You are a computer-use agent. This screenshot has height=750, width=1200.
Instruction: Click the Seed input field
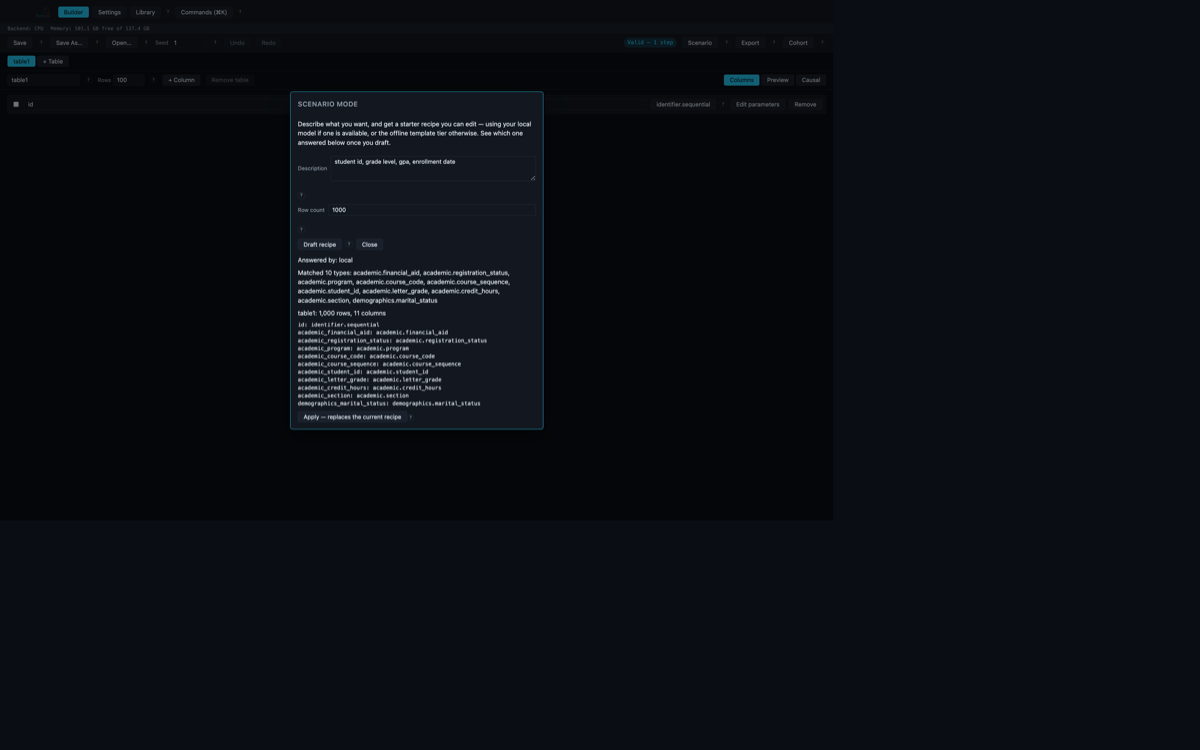(189, 43)
